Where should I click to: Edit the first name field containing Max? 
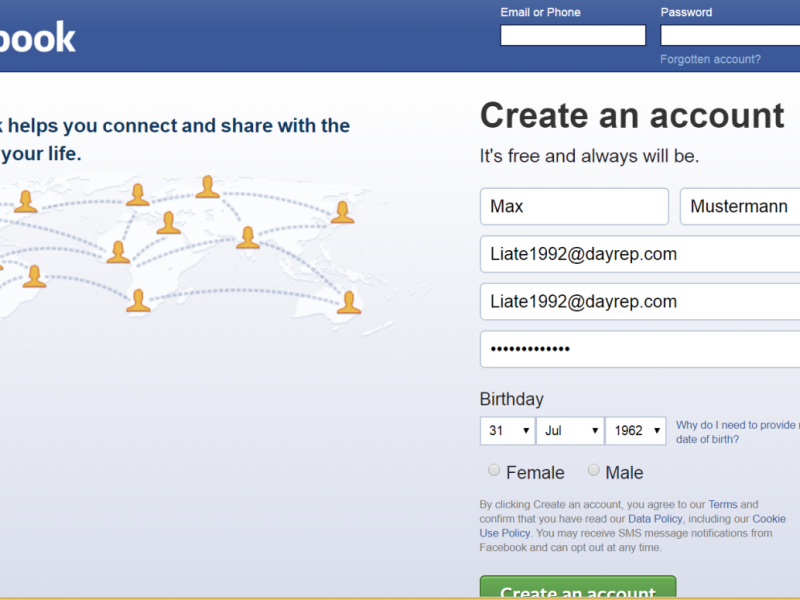[x=574, y=206]
